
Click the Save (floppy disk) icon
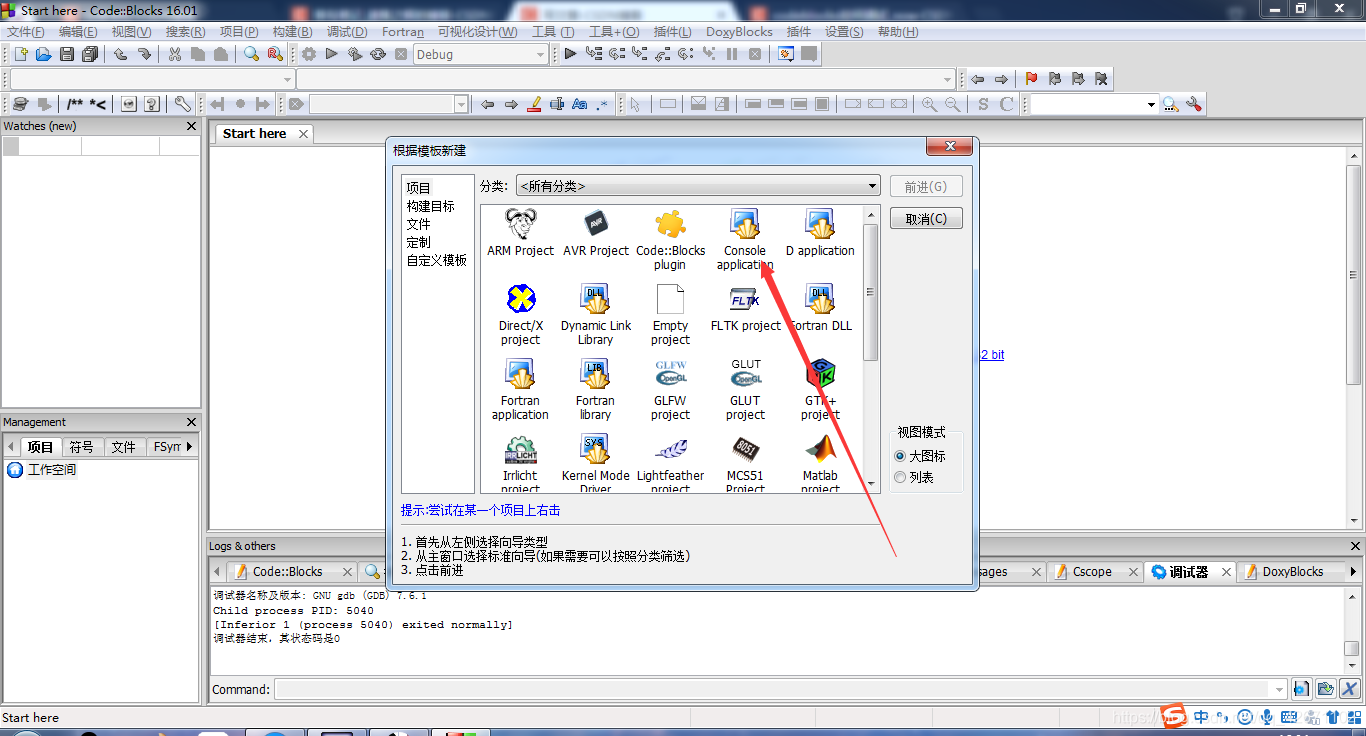(67, 54)
